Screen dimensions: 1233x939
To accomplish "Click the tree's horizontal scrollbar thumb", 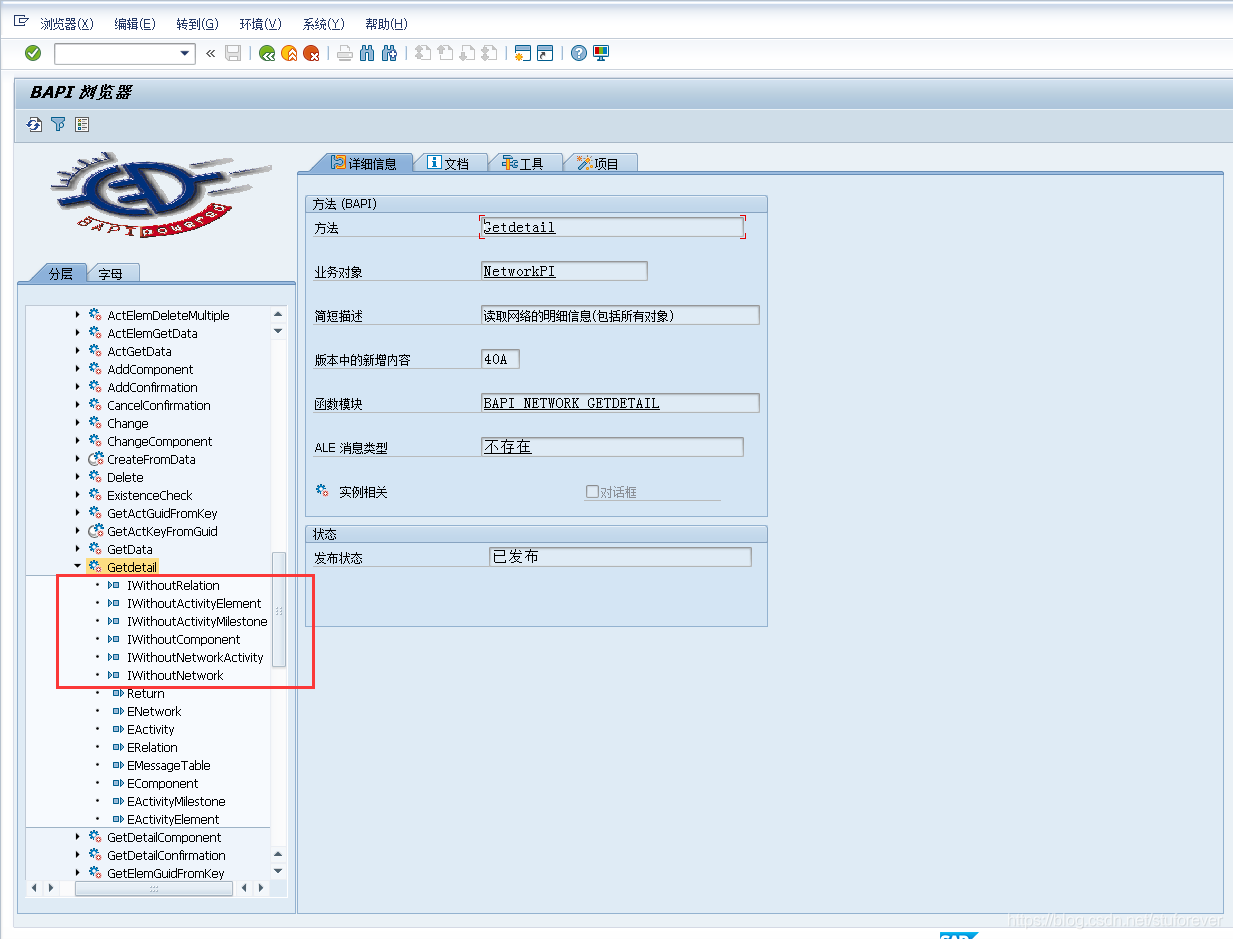I will click(154, 888).
